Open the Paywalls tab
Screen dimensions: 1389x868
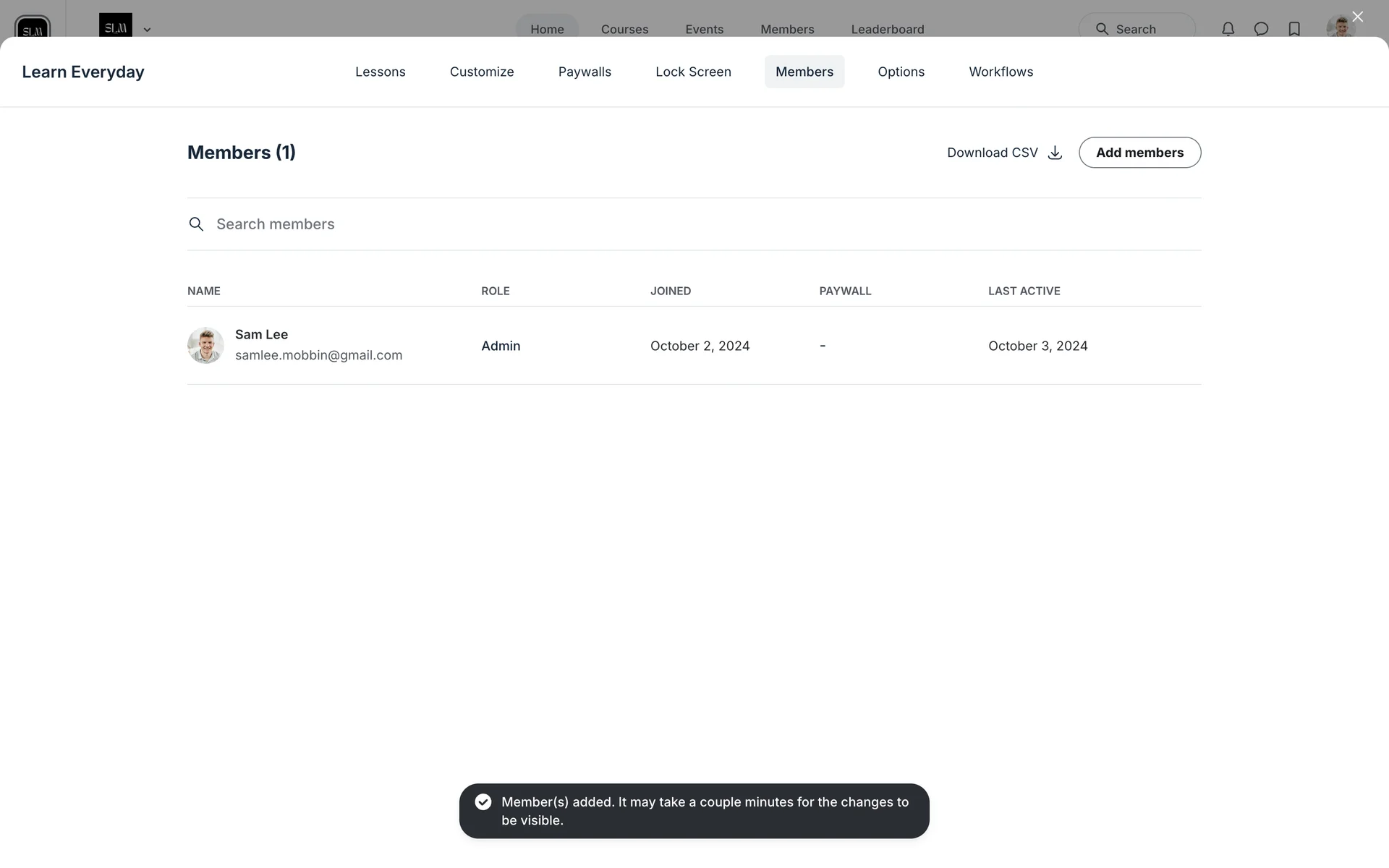click(x=585, y=72)
